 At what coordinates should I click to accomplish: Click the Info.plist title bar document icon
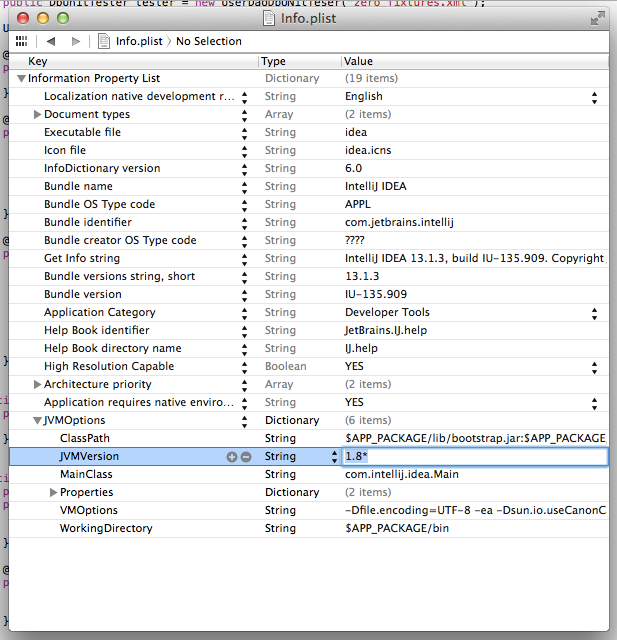(269, 18)
